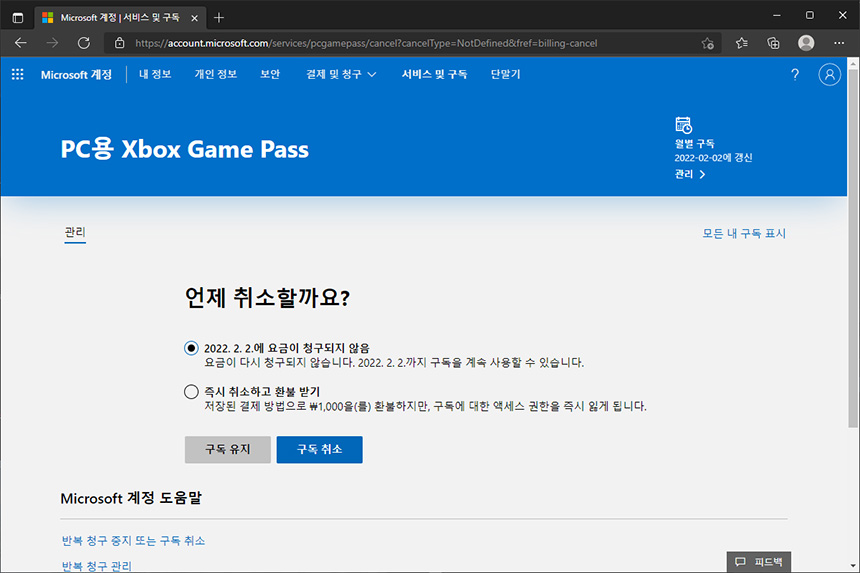Open browser Settings and more menu
This screenshot has height=573, width=860.
tap(839, 43)
